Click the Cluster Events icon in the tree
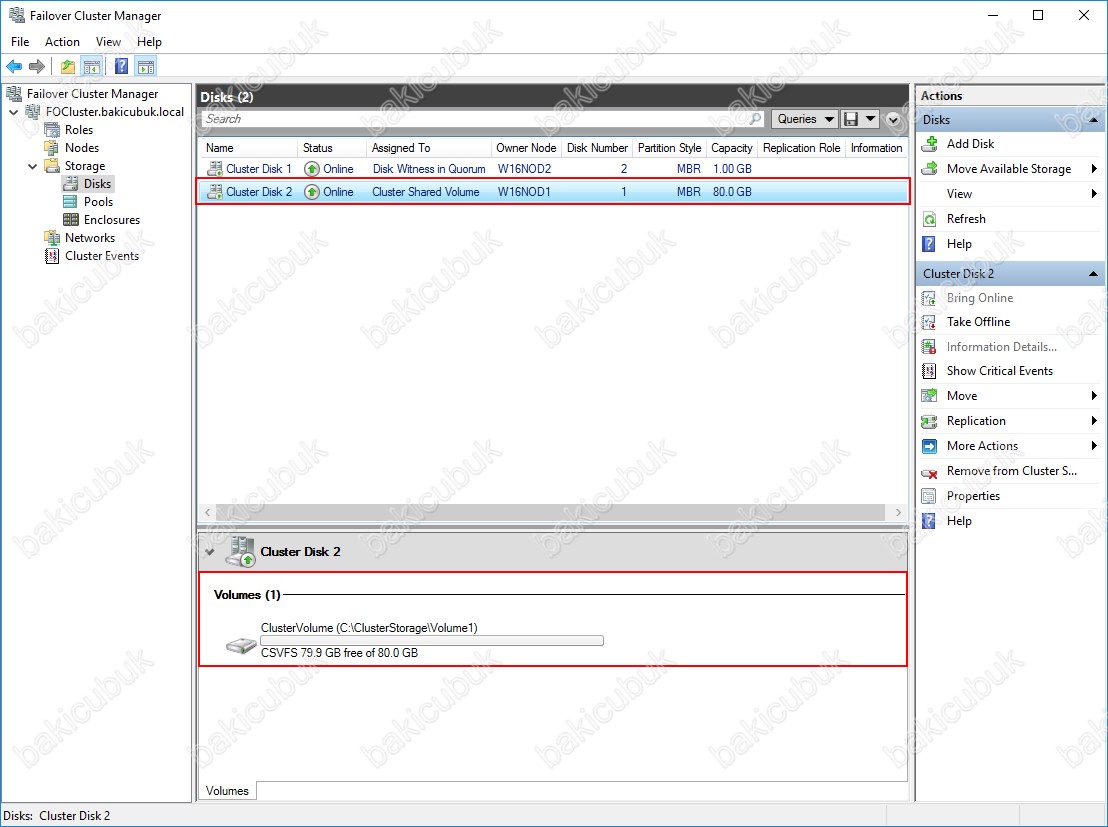The width and height of the screenshot is (1108, 827). coord(52,256)
